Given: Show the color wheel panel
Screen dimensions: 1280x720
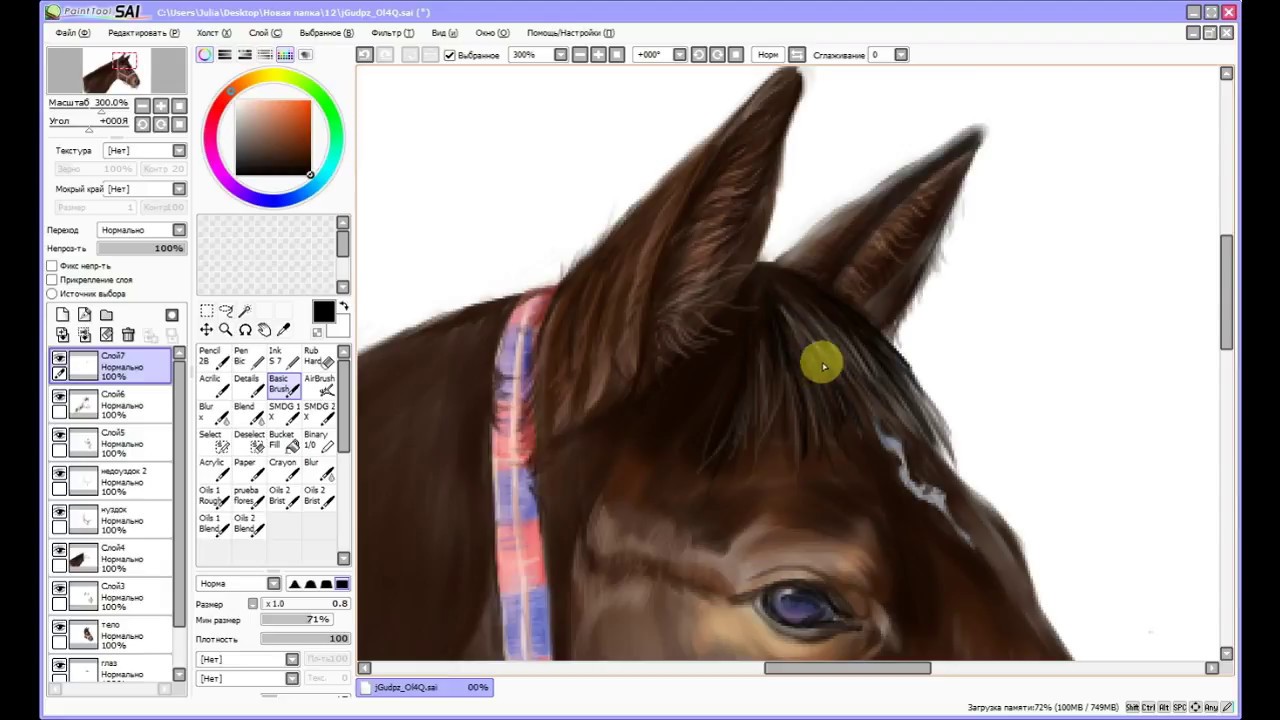Looking at the screenshot, I should coord(205,55).
